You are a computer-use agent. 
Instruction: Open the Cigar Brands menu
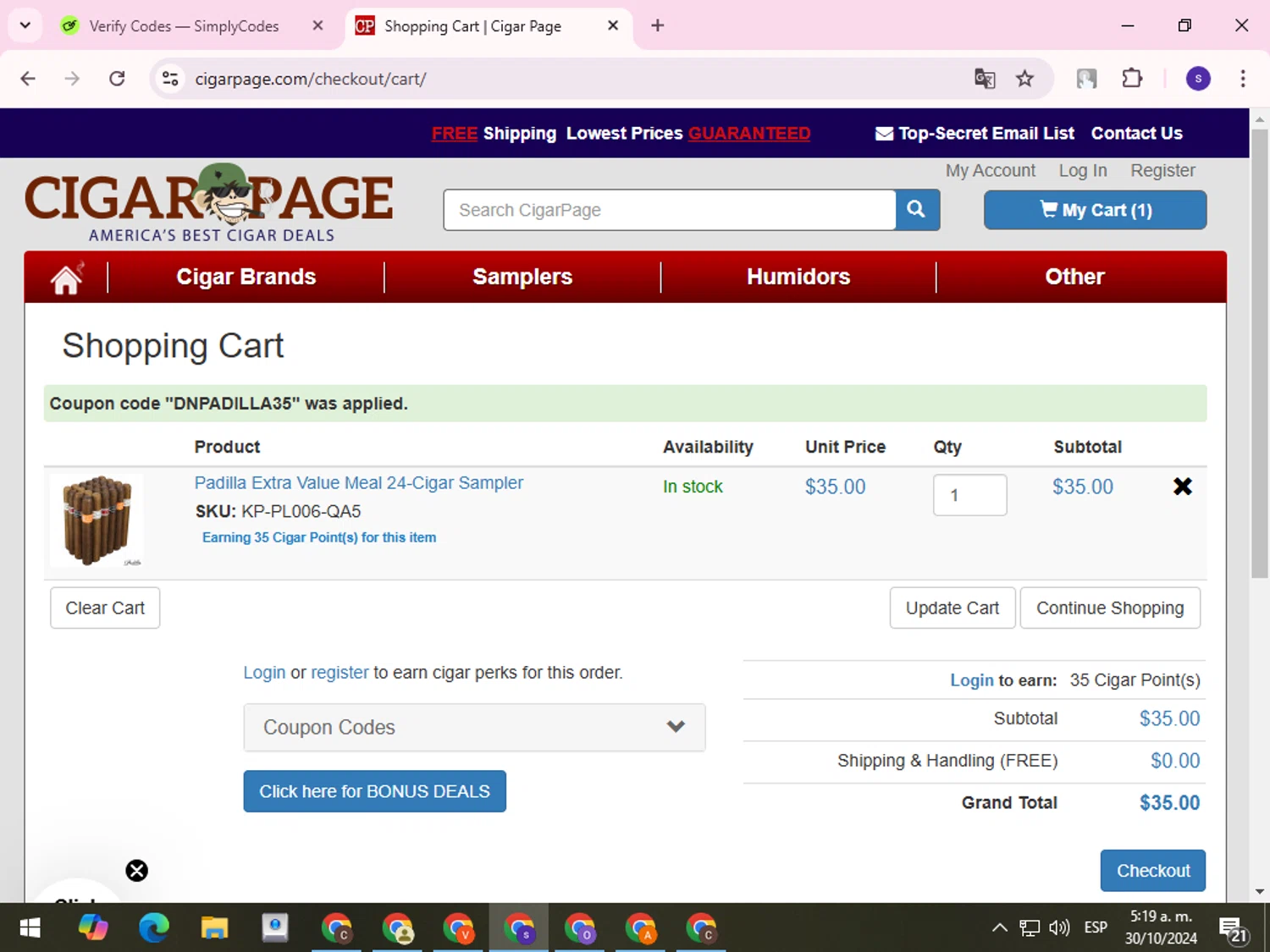(246, 277)
